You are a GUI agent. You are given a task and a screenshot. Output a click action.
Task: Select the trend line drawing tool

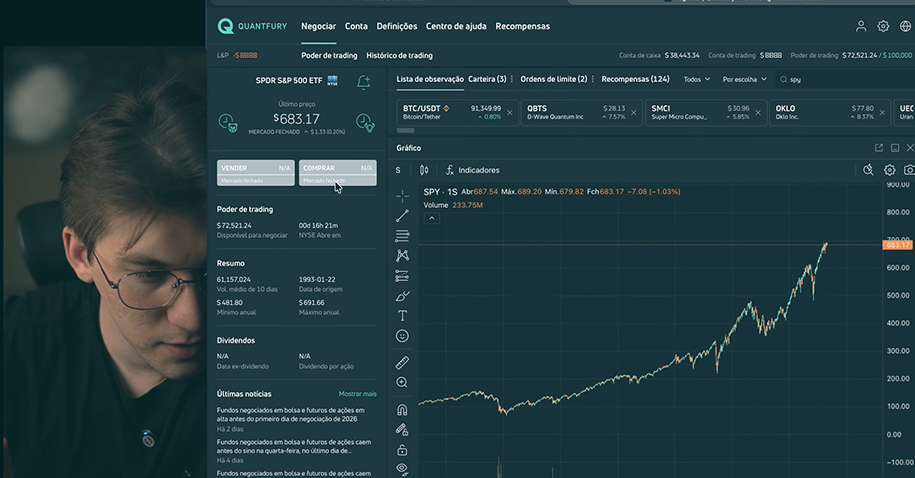[402, 215]
